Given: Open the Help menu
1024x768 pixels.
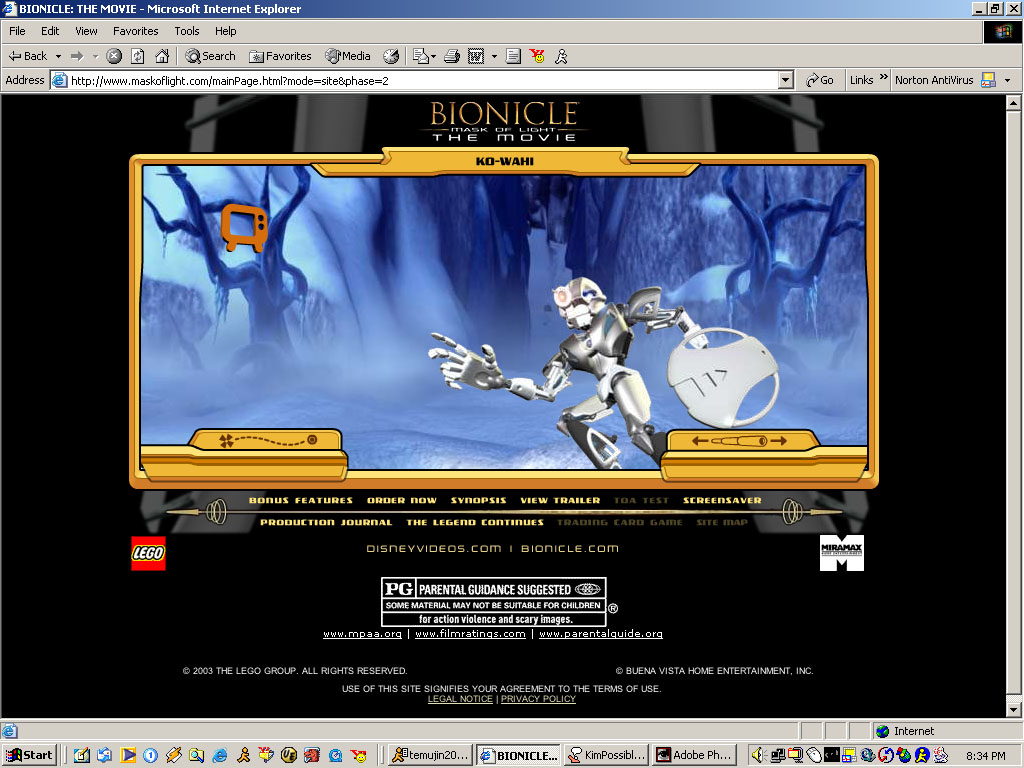Looking at the screenshot, I should coord(225,31).
